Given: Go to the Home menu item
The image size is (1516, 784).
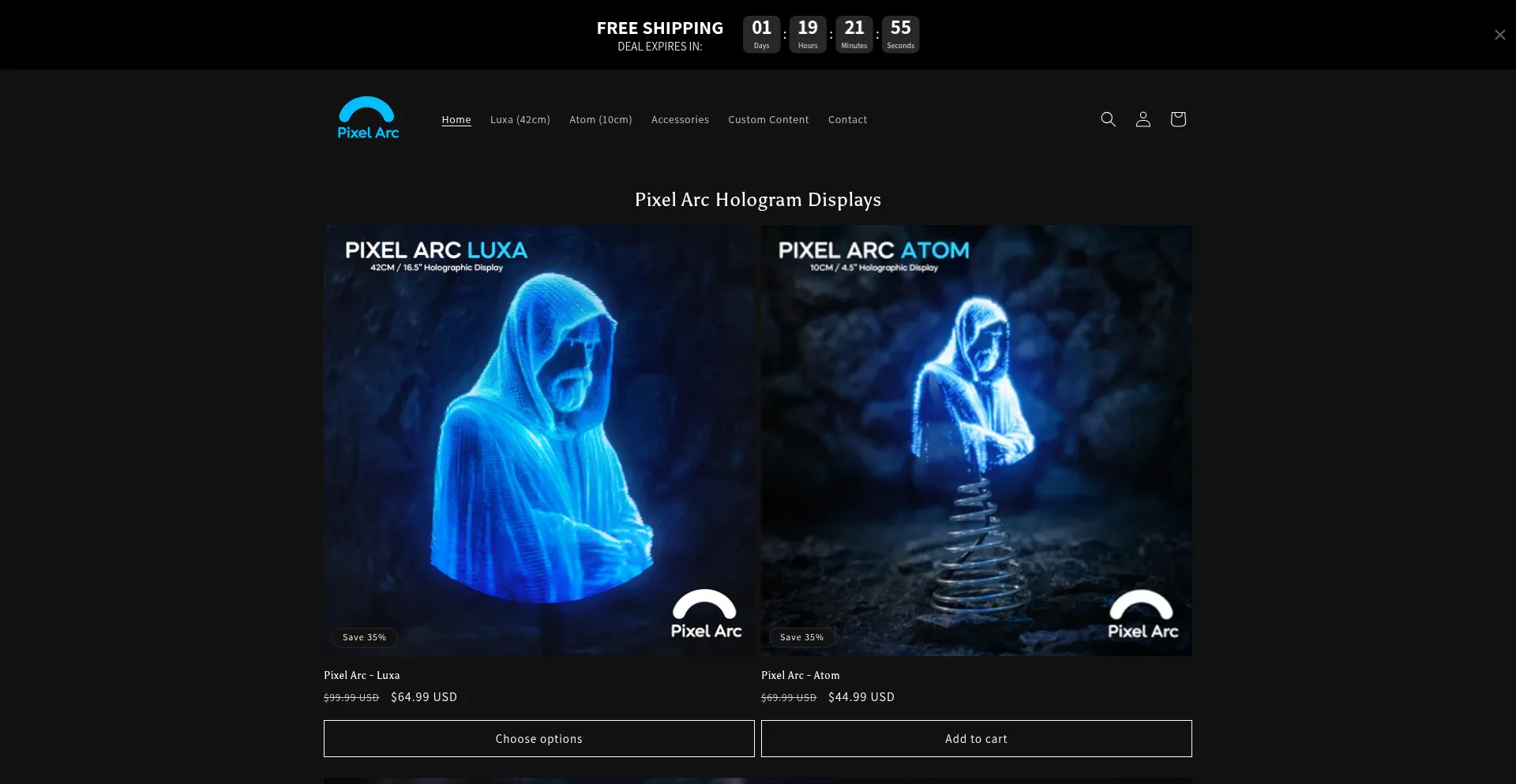Looking at the screenshot, I should (456, 120).
